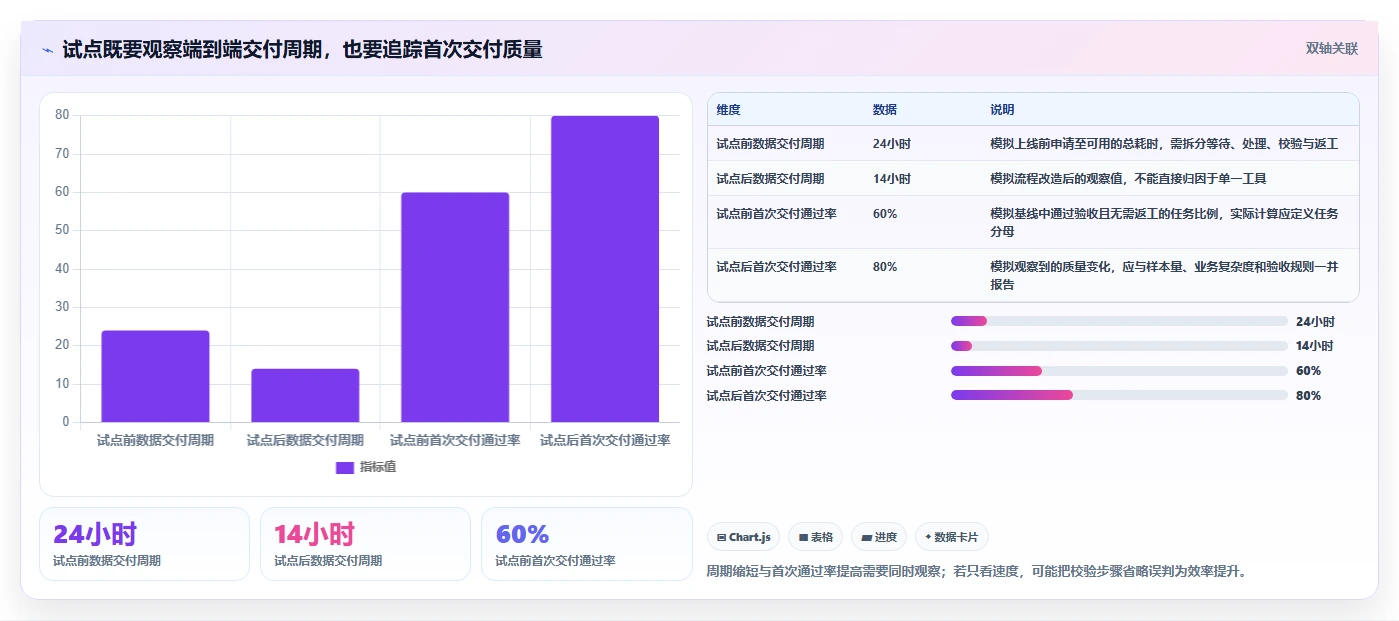
Task: Click the slide title about 端到端交付周期
Action: [x=302, y=49]
